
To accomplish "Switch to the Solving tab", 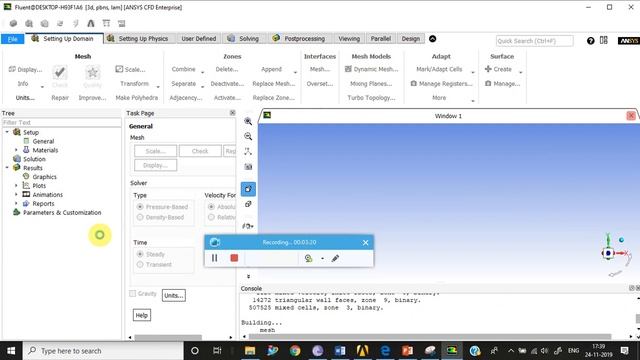I will click(x=244, y=39).
